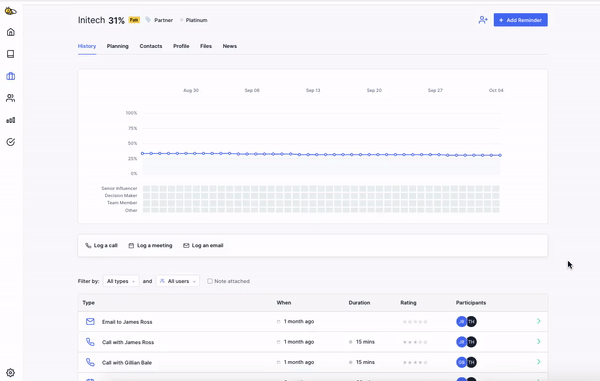
Task: Click the Partner tag label
Action: [x=163, y=20]
